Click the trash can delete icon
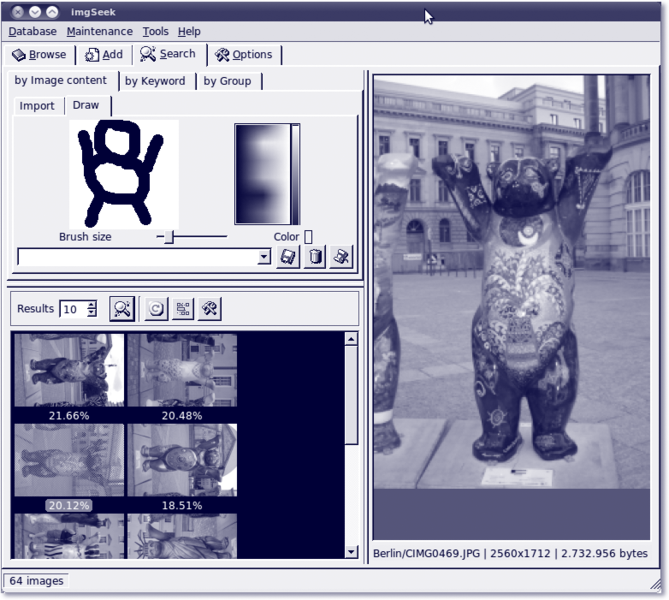 click(x=314, y=257)
